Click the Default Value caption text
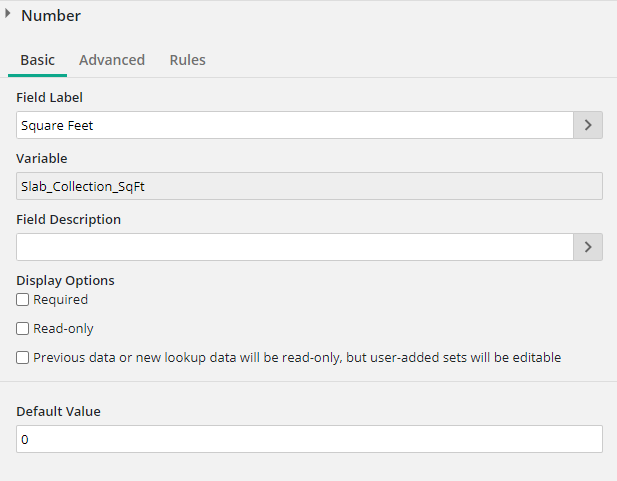 click(x=58, y=411)
